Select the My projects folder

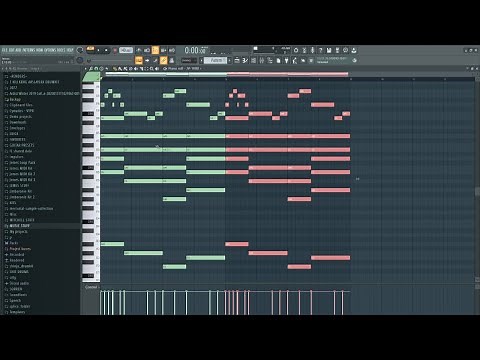[18, 232]
